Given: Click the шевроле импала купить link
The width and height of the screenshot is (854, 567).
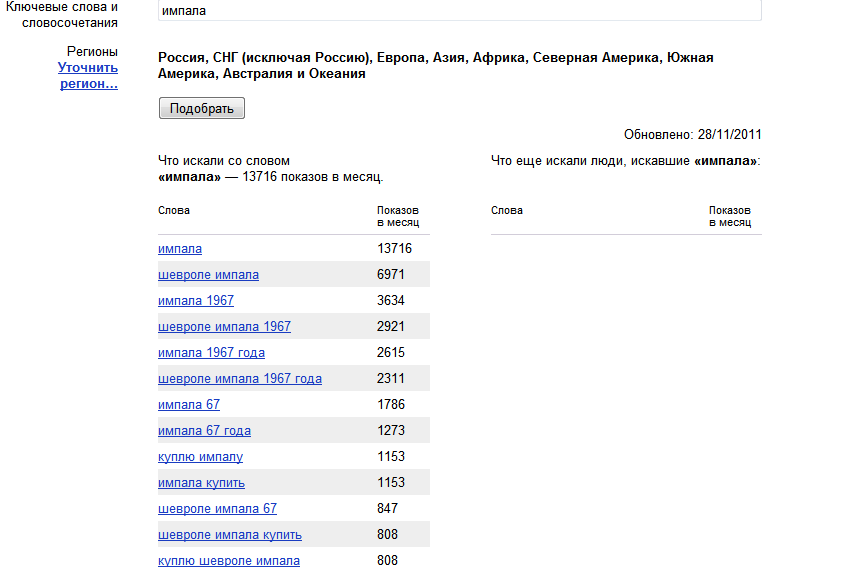Looking at the screenshot, I should click(x=230, y=535).
